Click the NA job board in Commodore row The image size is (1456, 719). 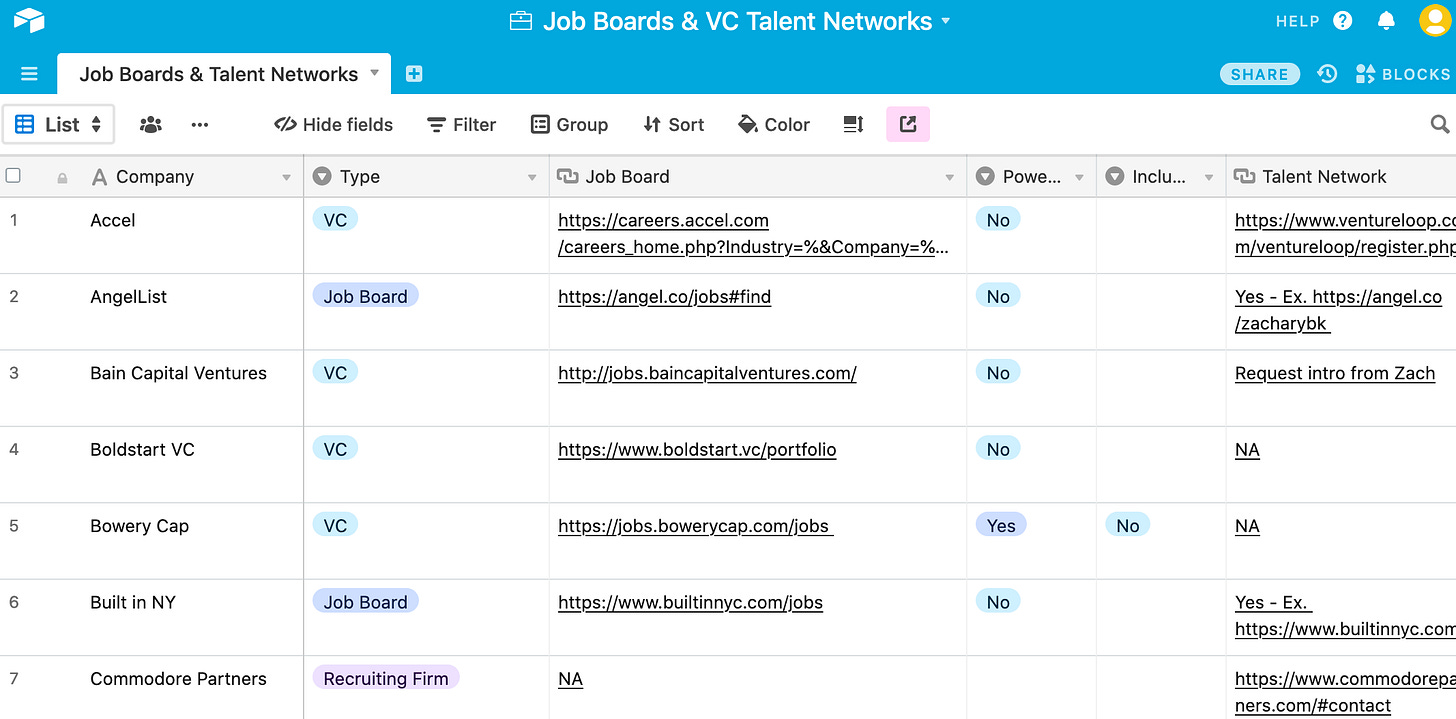click(570, 679)
